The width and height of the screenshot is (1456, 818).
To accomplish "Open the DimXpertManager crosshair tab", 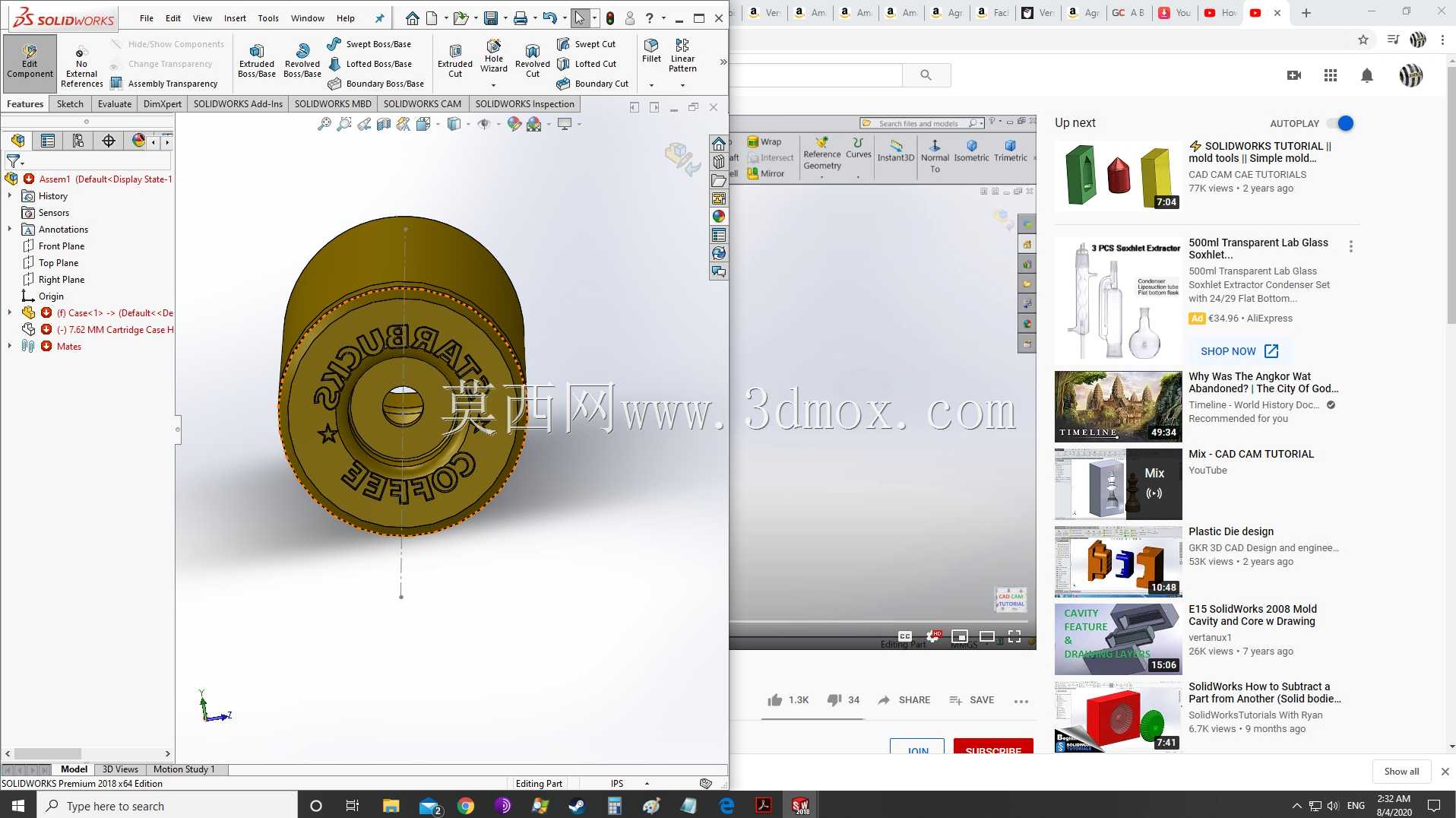I will 109,141.
